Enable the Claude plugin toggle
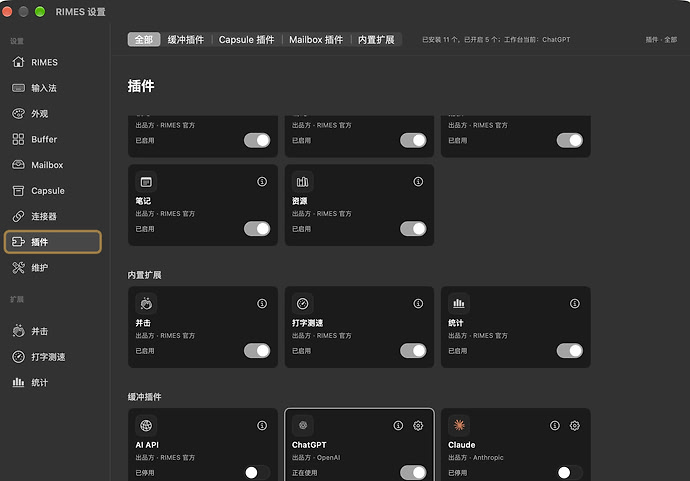This screenshot has height=481, width=690. click(x=569, y=473)
